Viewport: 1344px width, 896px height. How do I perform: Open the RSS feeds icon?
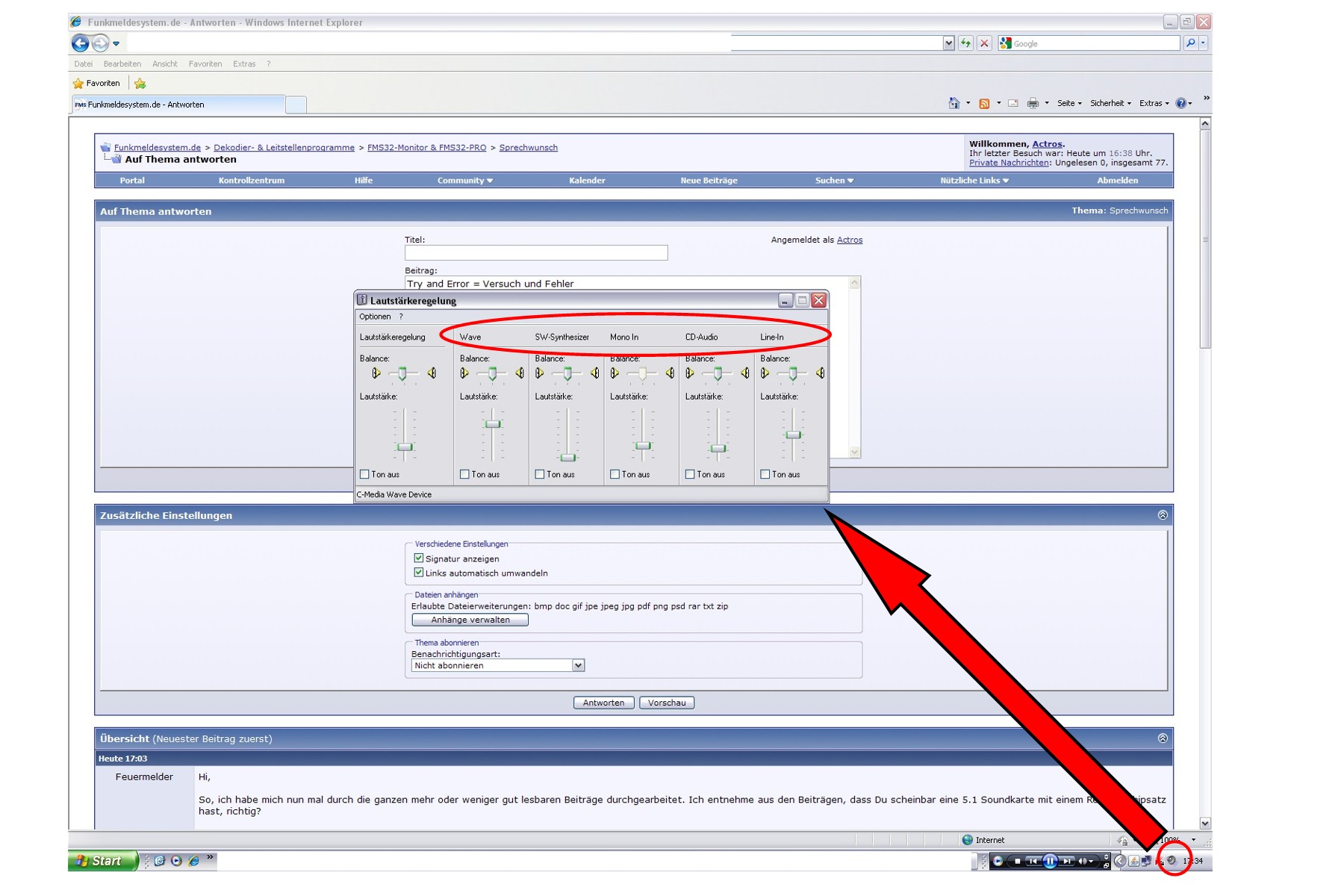click(x=984, y=104)
